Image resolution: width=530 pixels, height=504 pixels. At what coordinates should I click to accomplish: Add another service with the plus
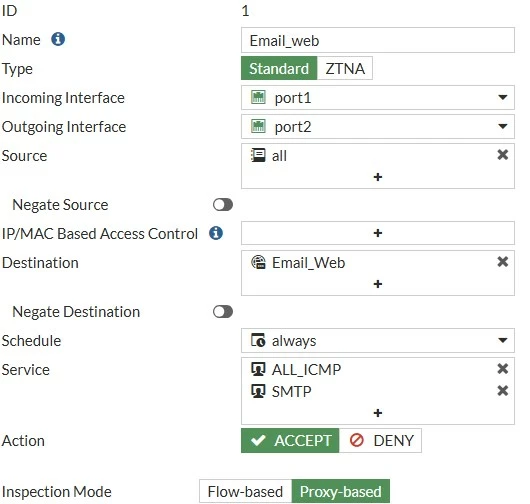pyautogui.click(x=378, y=413)
